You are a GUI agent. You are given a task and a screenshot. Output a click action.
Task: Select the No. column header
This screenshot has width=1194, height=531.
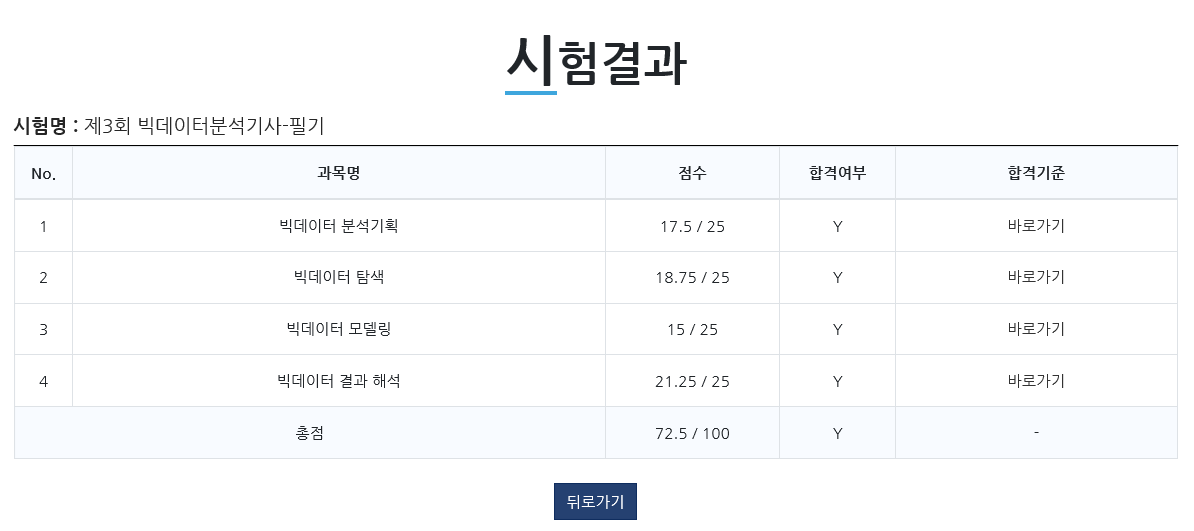43,174
